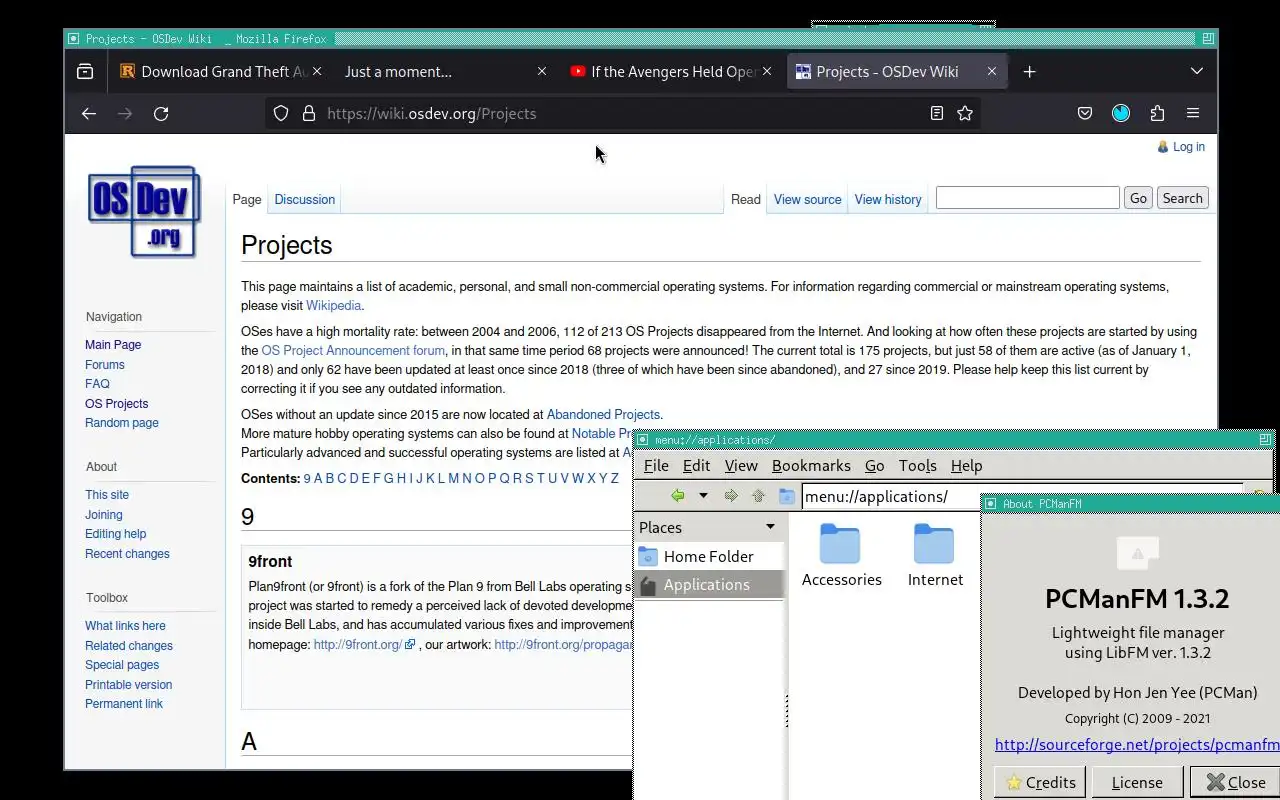Click Firefox's forward arrow button
Viewport: 1280px width, 800px height.
click(125, 114)
